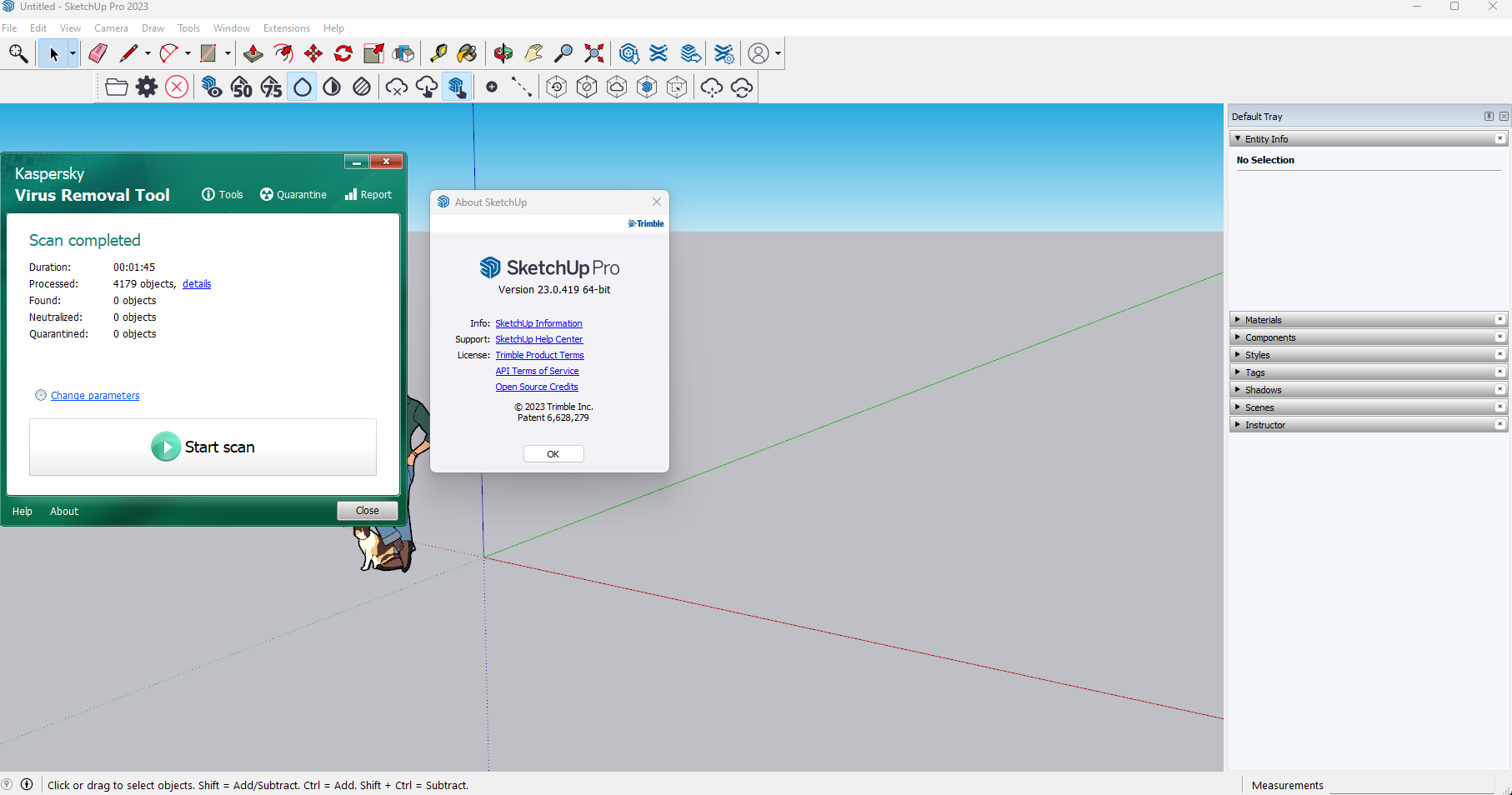
Task: Click the open folder icon in second toolbar
Action: click(x=117, y=87)
